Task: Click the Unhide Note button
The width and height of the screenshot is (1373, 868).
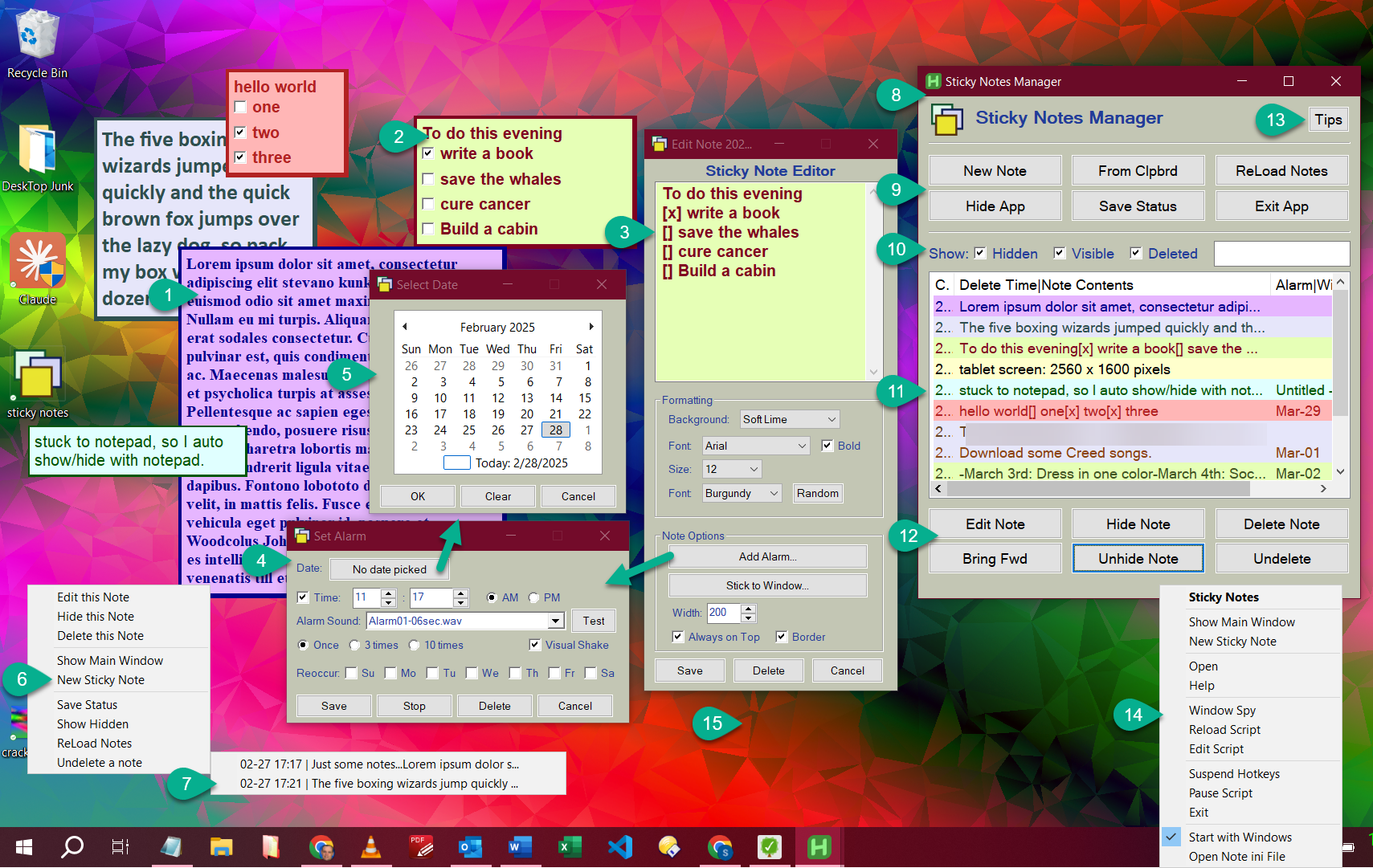Action: (1138, 559)
